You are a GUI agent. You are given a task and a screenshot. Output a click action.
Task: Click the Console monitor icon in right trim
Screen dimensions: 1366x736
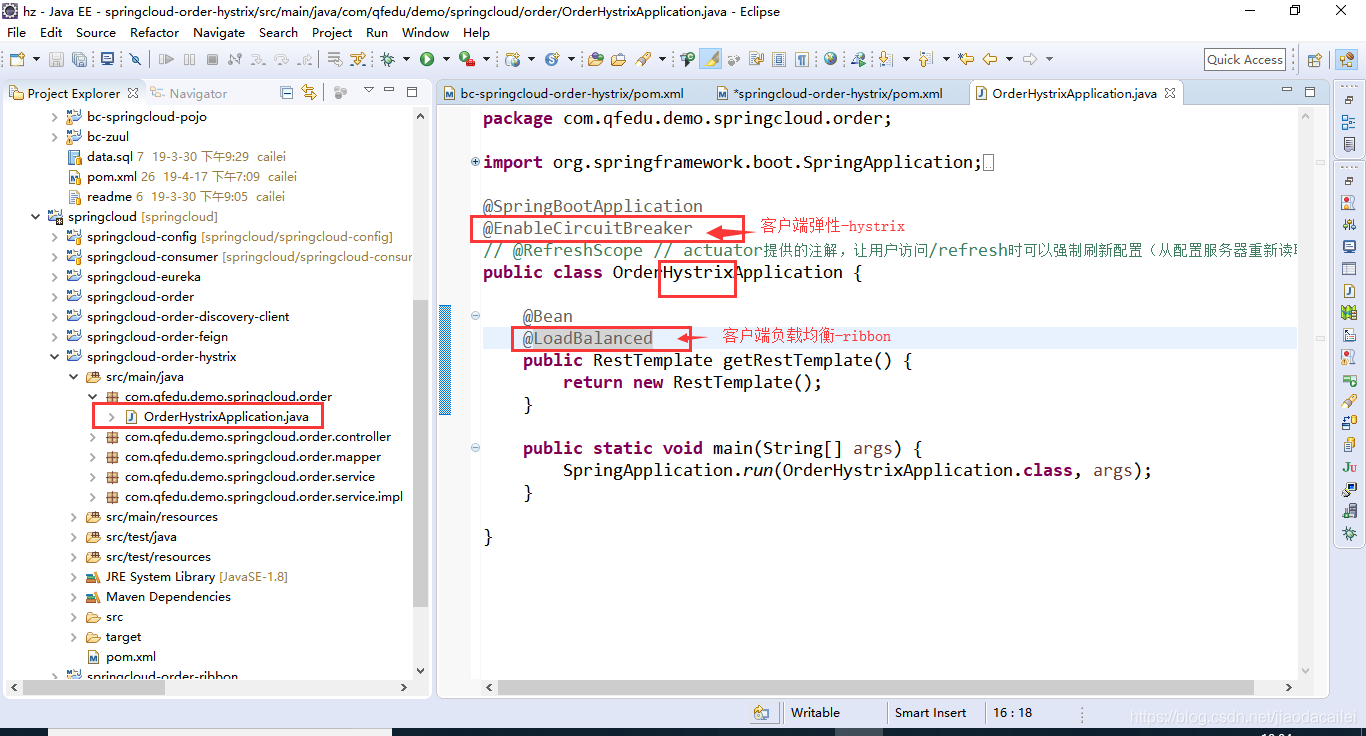1350,246
